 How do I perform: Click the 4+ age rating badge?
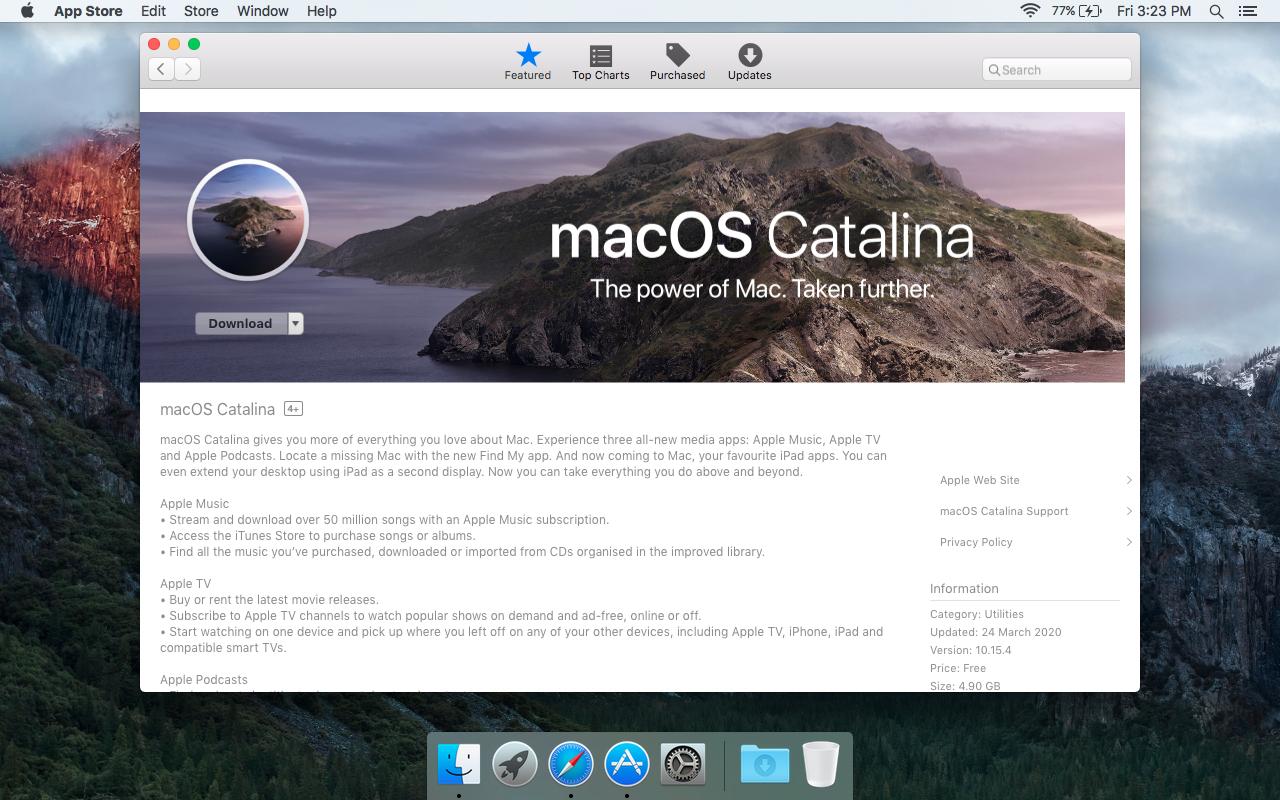[293, 408]
